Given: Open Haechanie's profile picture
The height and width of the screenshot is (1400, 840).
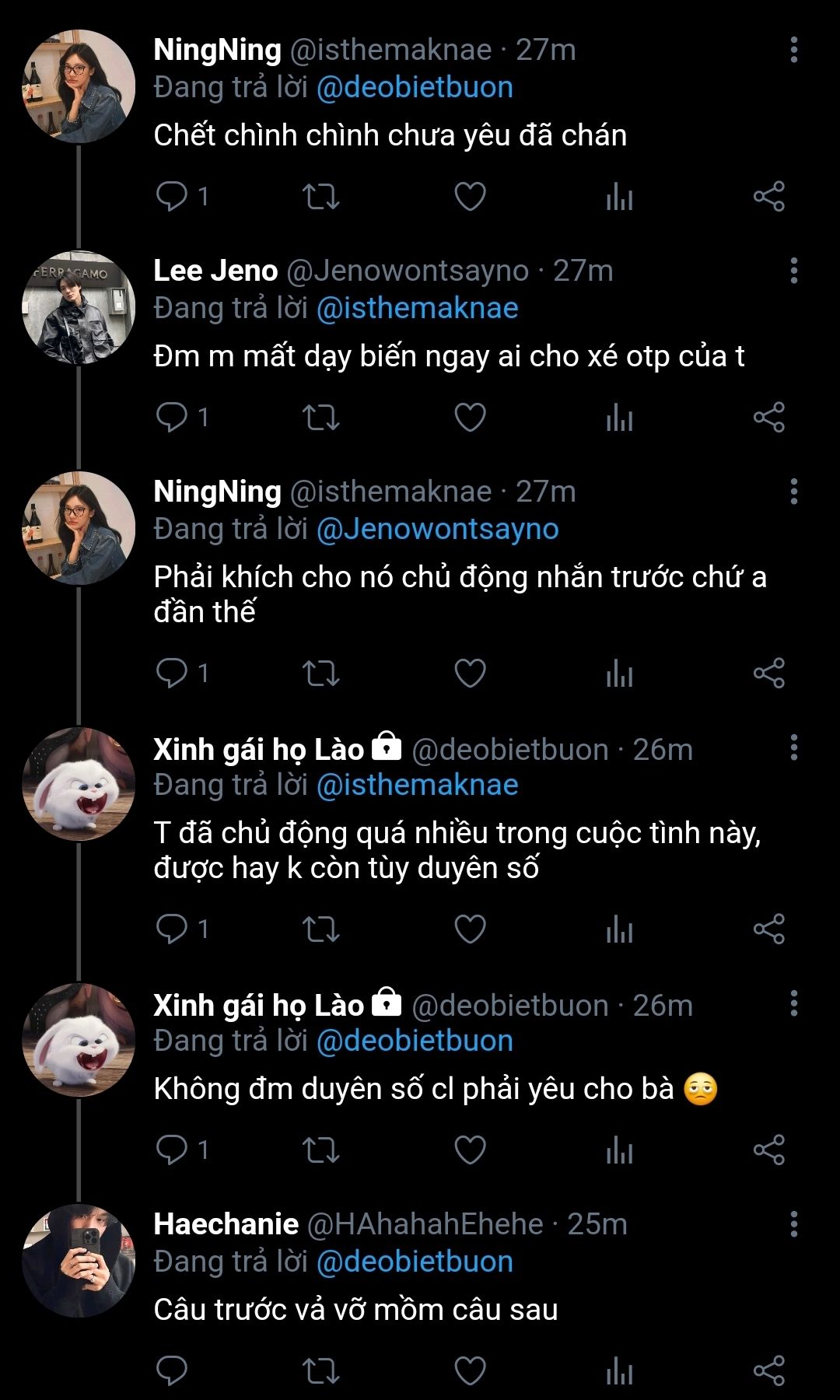Looking at the screenshot, I should [x=79, y=1261].
